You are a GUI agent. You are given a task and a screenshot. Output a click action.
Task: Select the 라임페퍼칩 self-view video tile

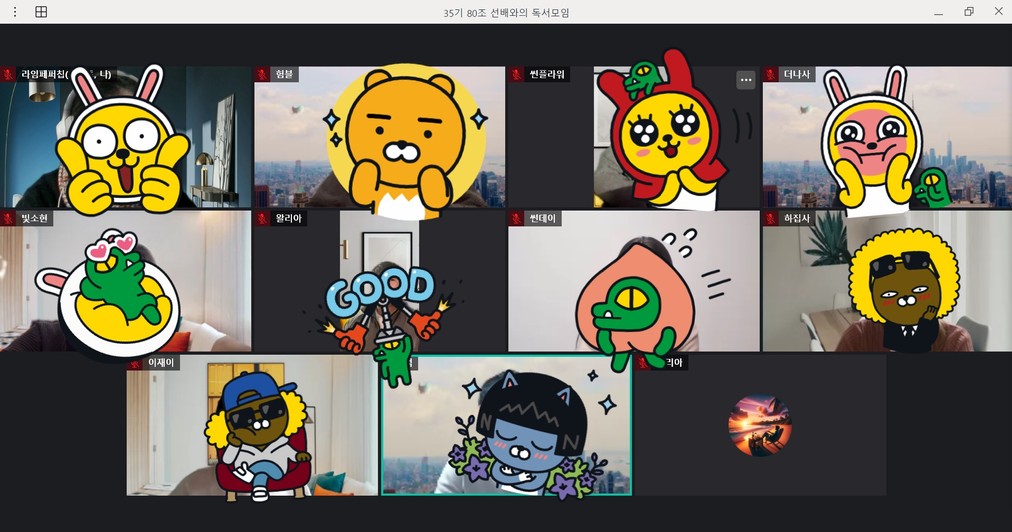(x=126, y=137)
